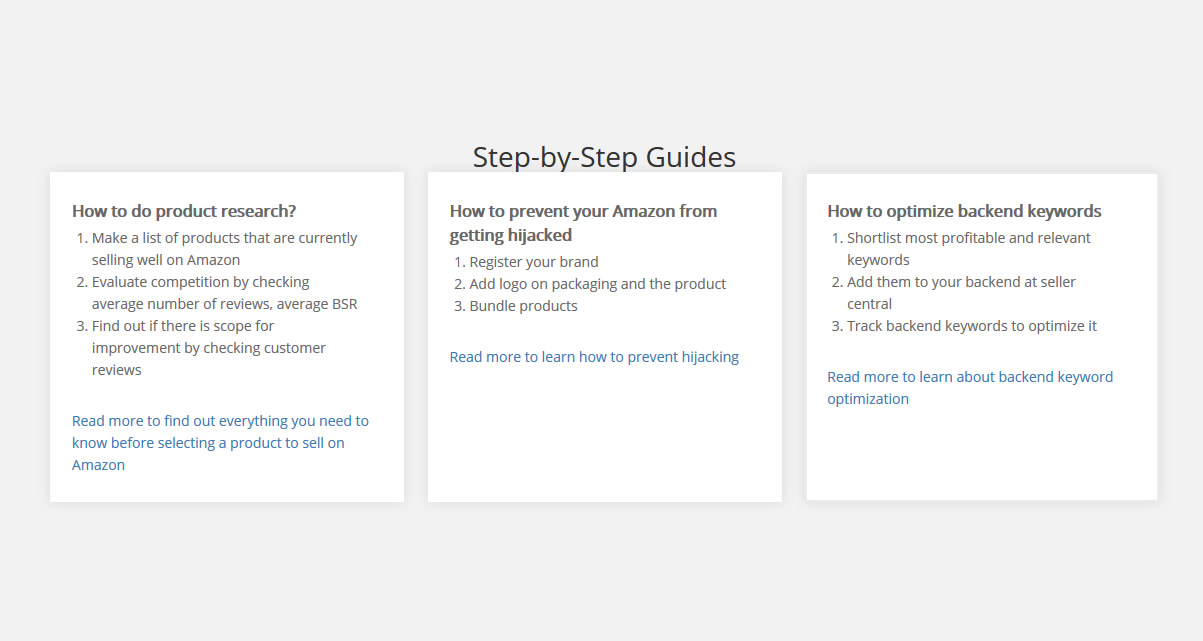Click 'How to prevent your Amazon from getting hijacked' heading
This screenshot has height=641, width=1203.
point(583,223)
